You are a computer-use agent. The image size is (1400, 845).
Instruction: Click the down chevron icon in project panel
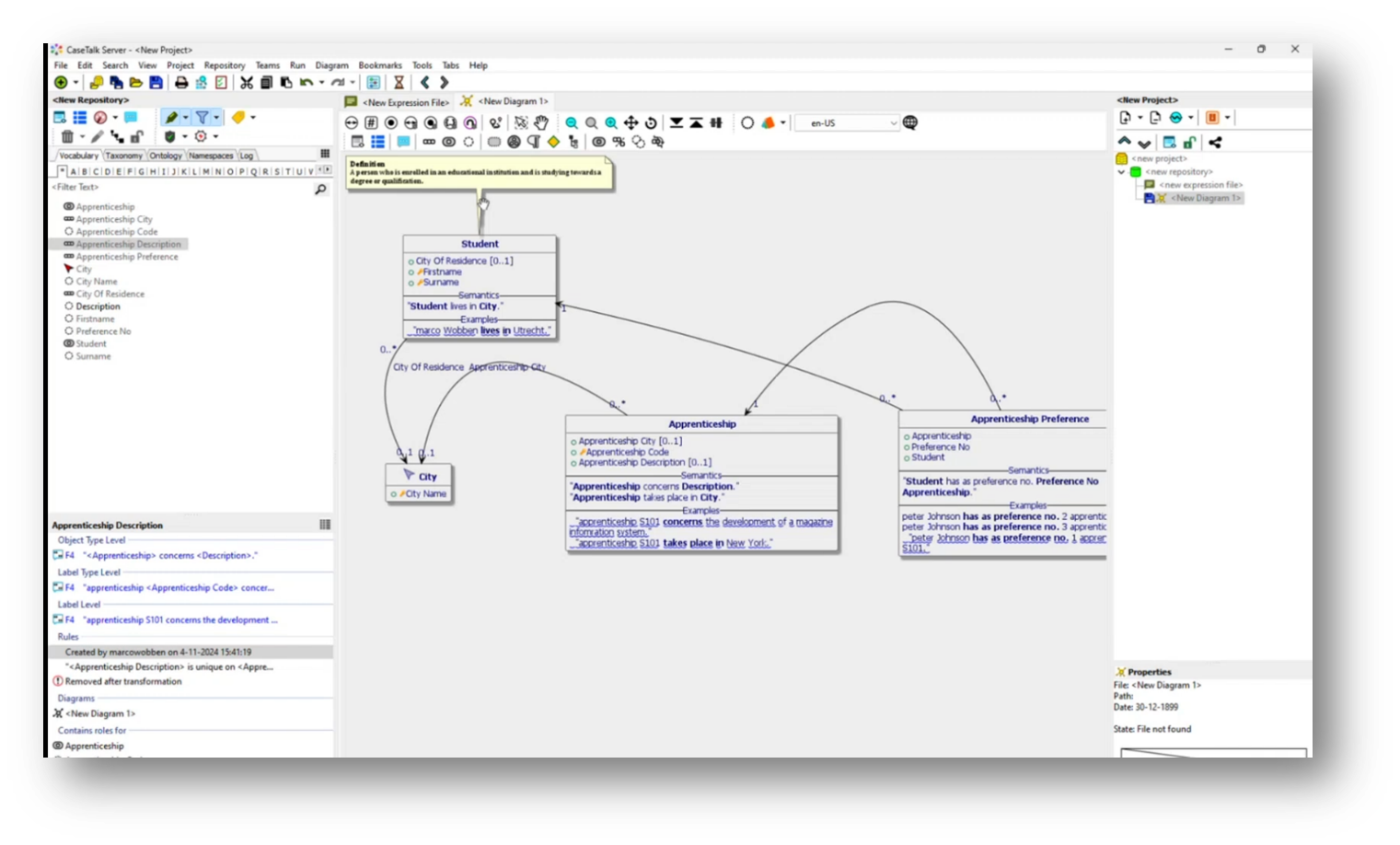(1144, 143)
